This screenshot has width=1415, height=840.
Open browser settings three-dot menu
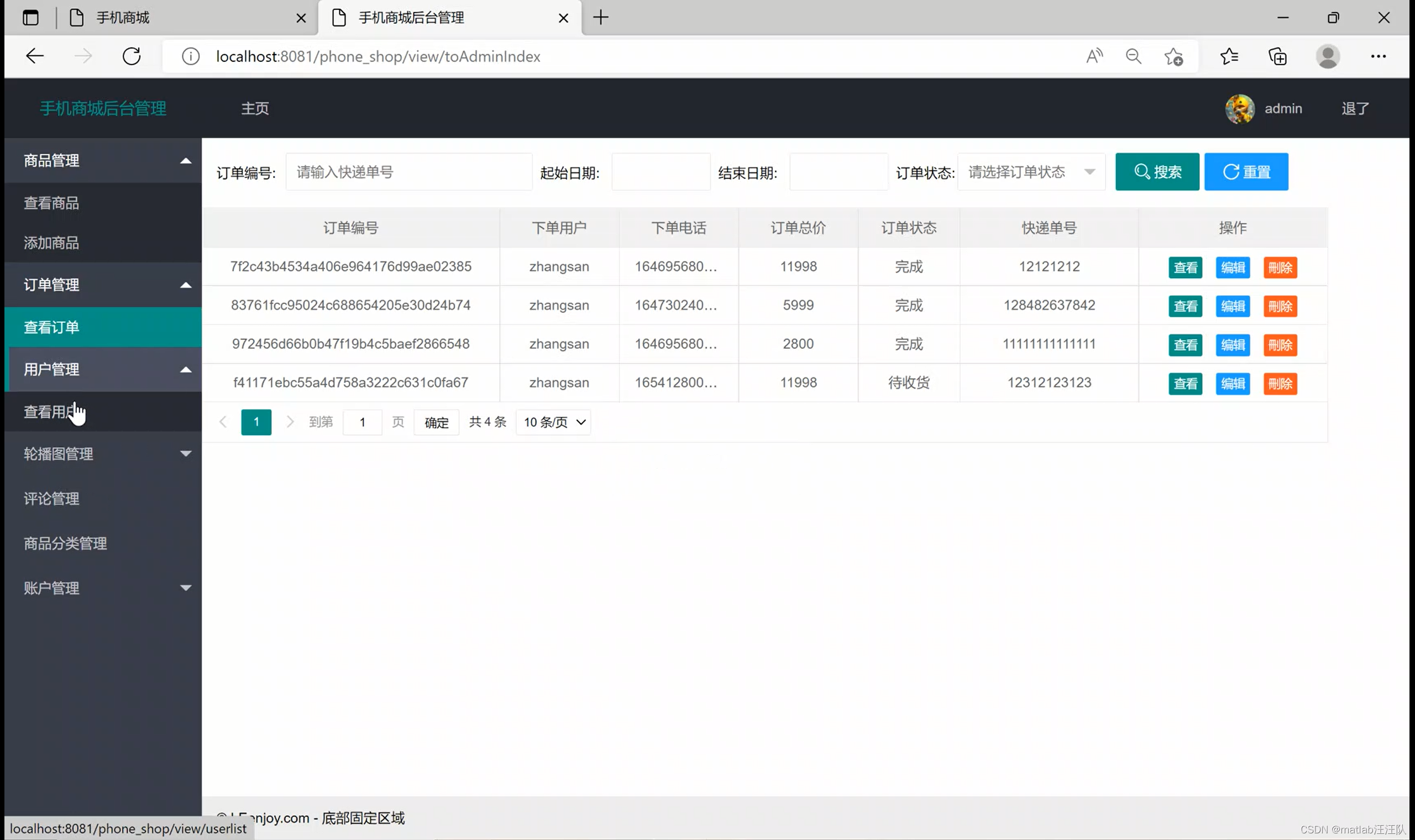pos(1377,56)
